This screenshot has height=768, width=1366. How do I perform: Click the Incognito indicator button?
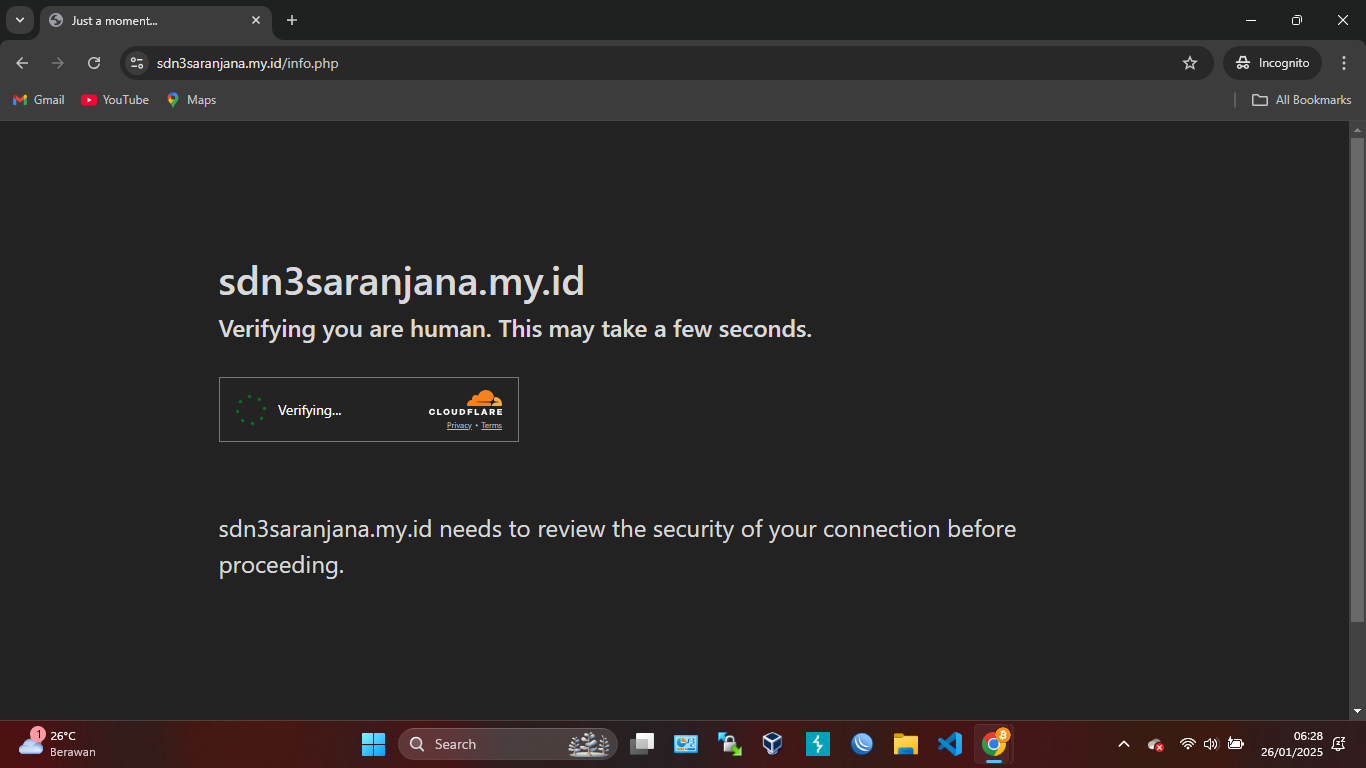1272,63
